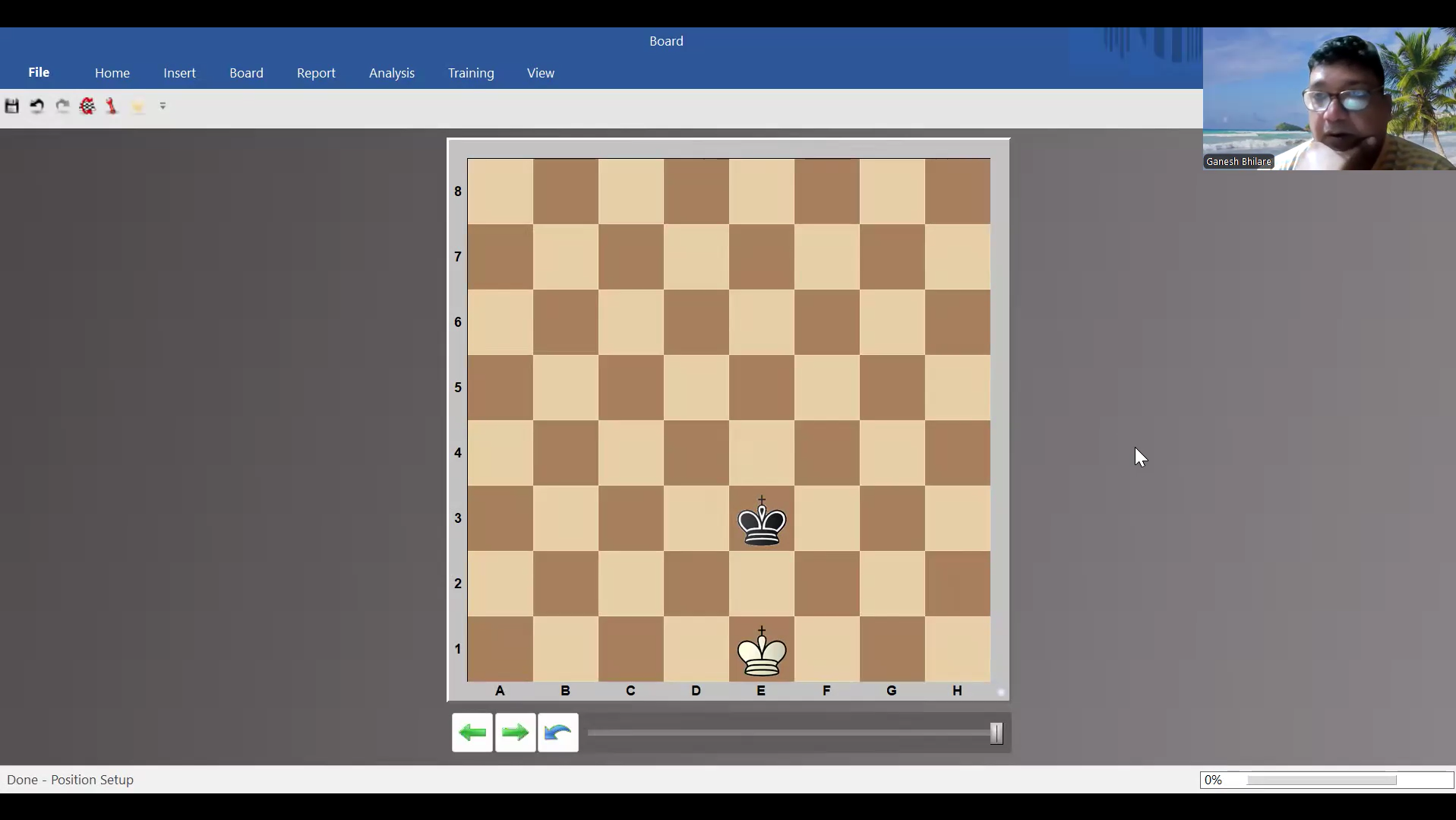Image resolution: width=1456 pixels, height=820 pixels.
Task: Open the red wrench tools icon
Action: pyautogui.click(x=112, y=106)
